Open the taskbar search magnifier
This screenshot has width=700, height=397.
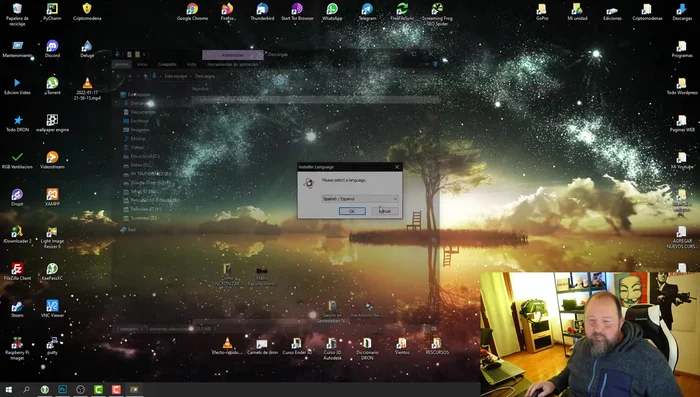26,389
